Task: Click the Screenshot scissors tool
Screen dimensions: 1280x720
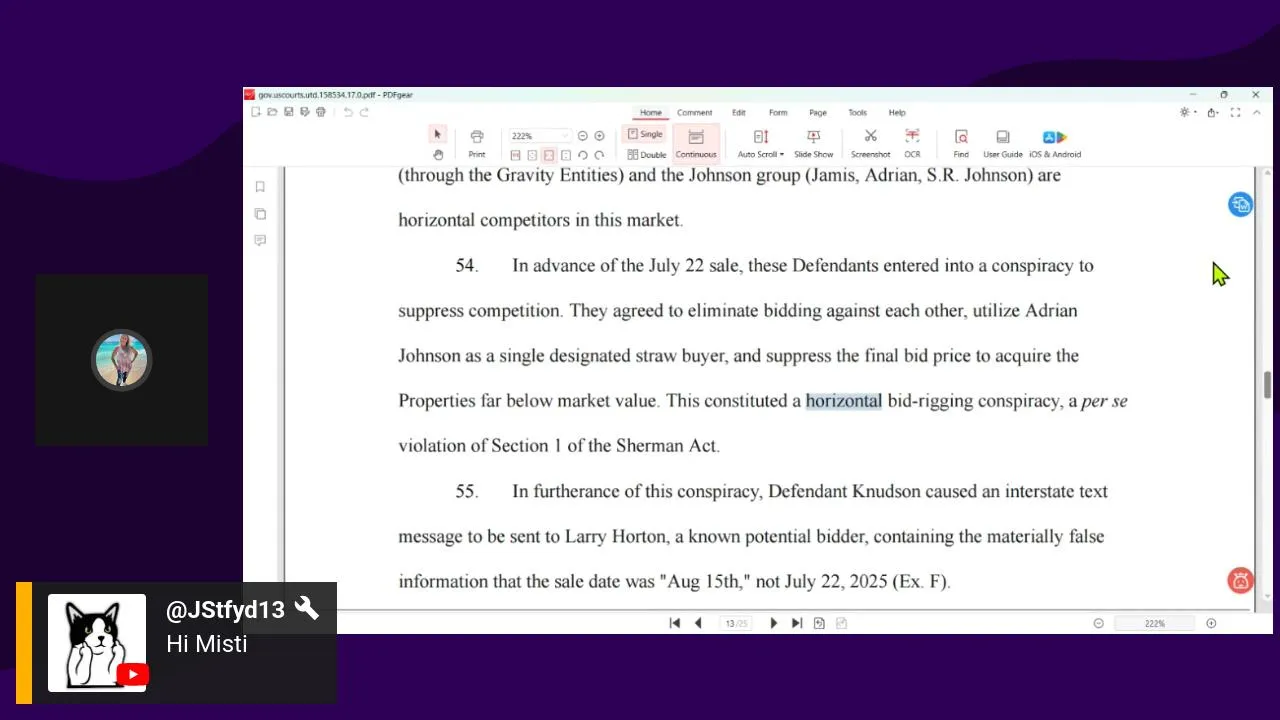Action: (x=870, y=142)
